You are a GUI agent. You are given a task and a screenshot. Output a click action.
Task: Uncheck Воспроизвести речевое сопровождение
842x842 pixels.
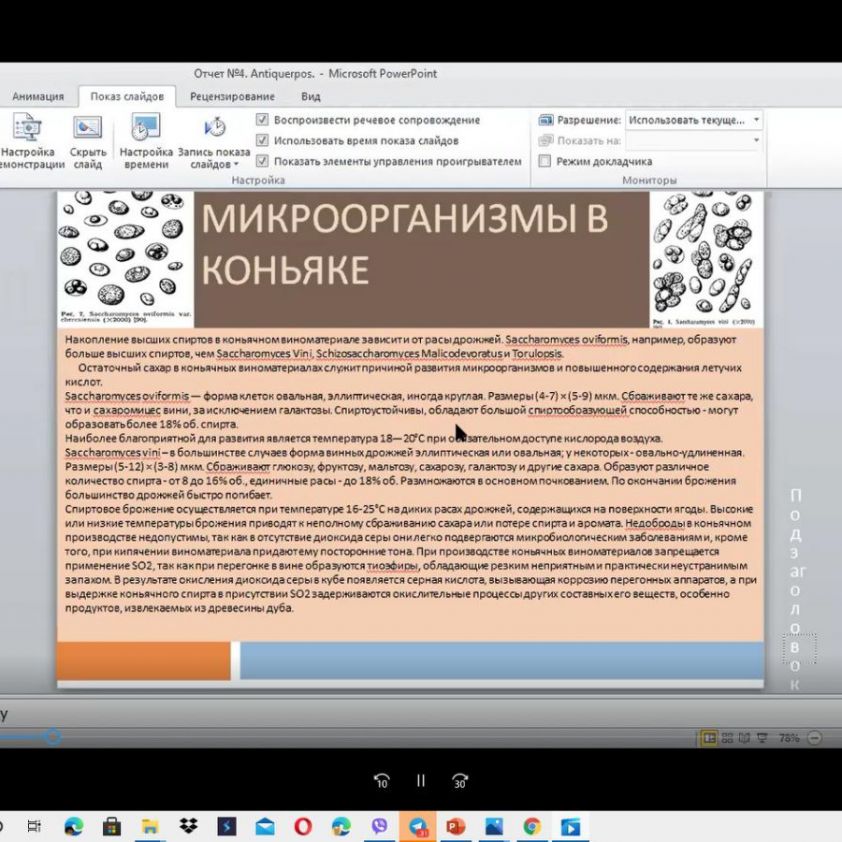263,119
